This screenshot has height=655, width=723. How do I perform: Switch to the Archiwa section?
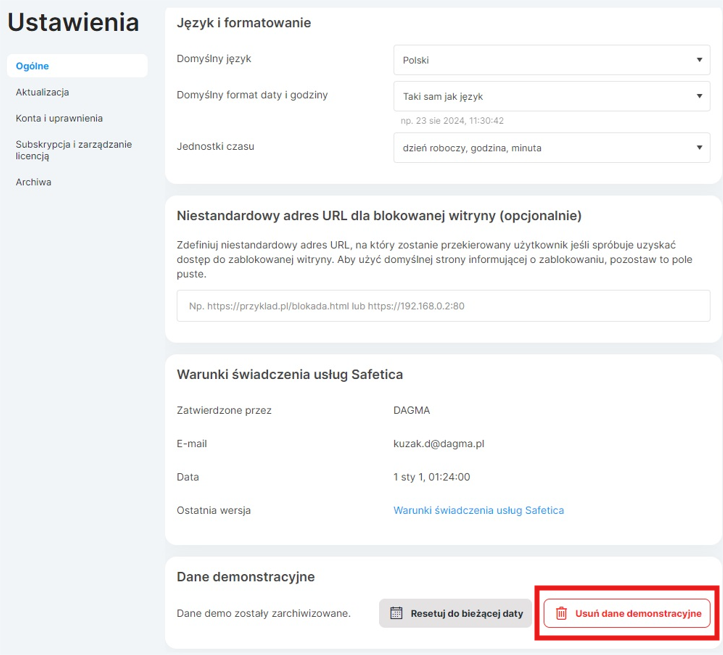tap(33, 182)
